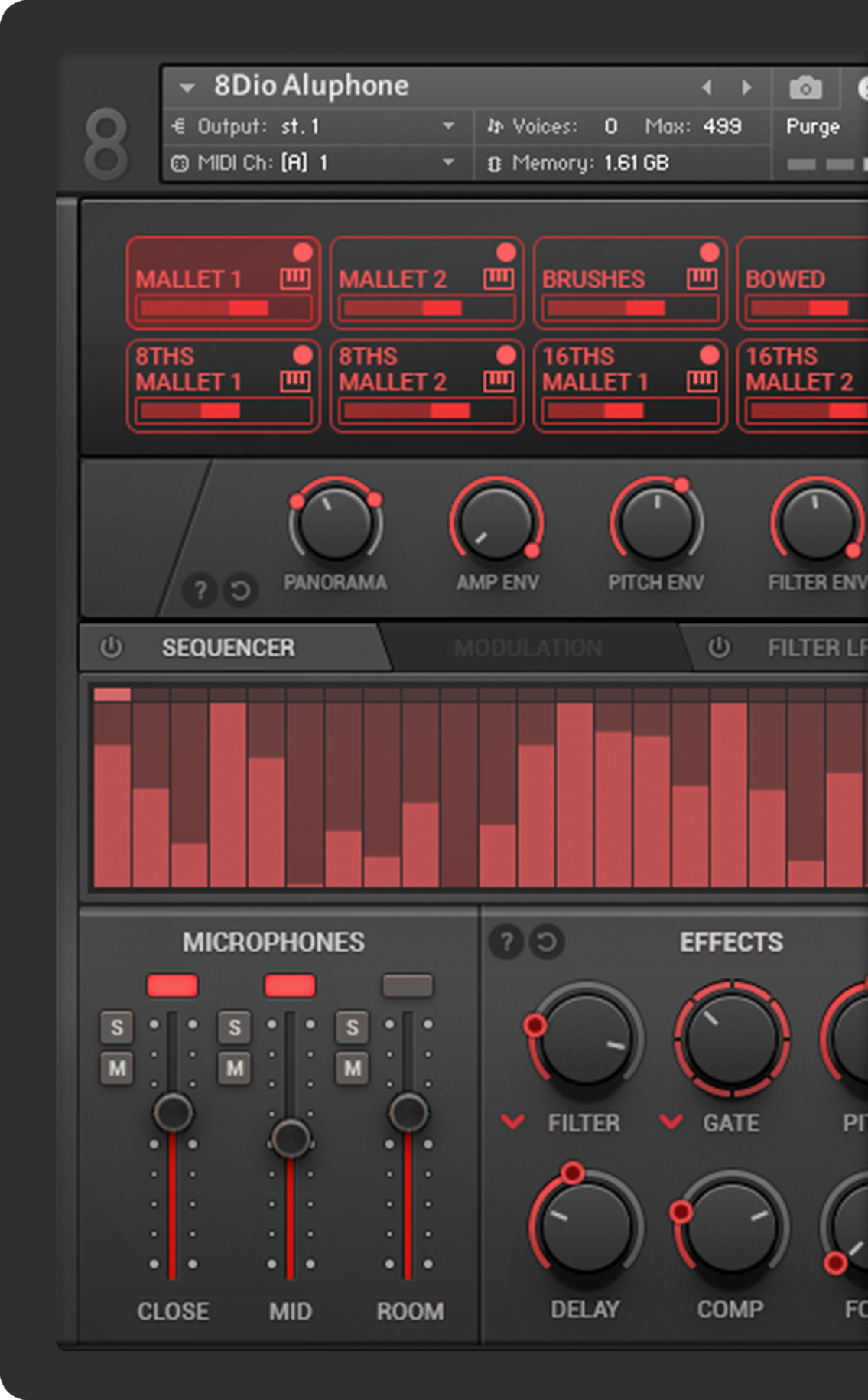Click the GATE effect knob
The width and height of the screenshot is (868, 1400).
pyautogui.click(x=732, y=1038)
